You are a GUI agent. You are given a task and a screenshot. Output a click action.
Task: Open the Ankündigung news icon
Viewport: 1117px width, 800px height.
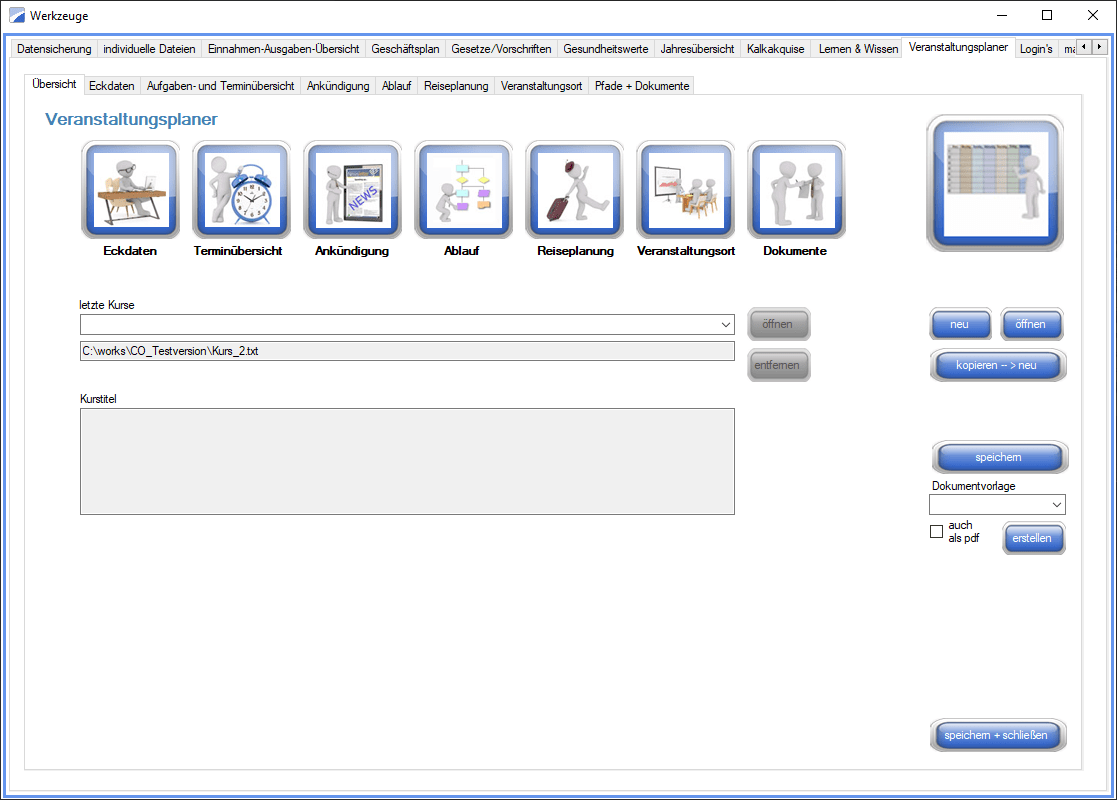pos(352,189)
